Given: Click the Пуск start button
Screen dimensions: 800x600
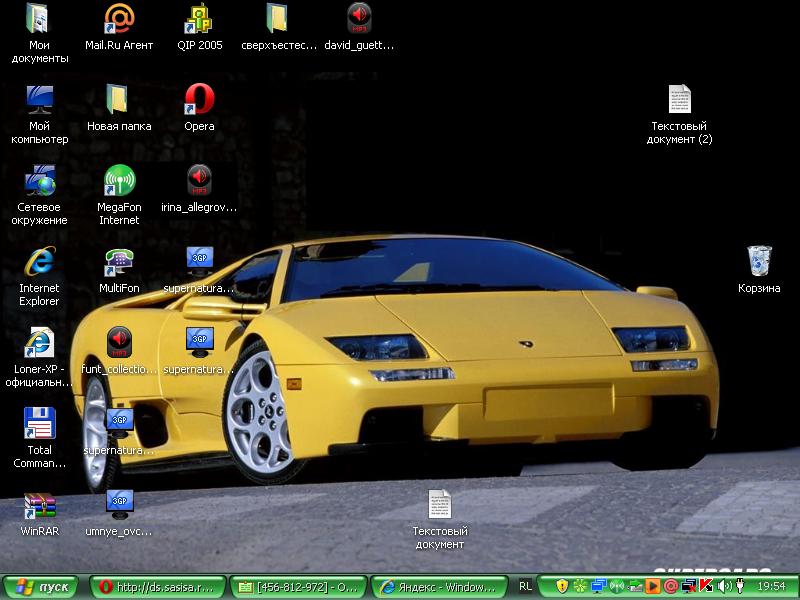Looking at the screenshot, I should tap(42, 587).
